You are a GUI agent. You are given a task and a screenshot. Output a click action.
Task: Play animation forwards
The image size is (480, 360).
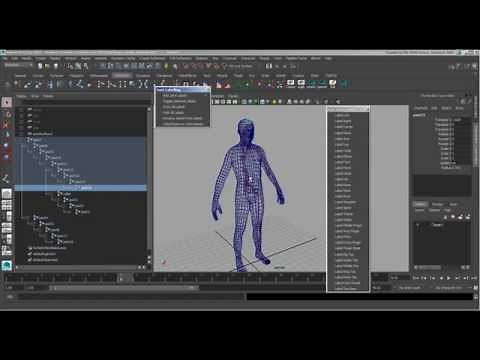[x=449, y=278]
